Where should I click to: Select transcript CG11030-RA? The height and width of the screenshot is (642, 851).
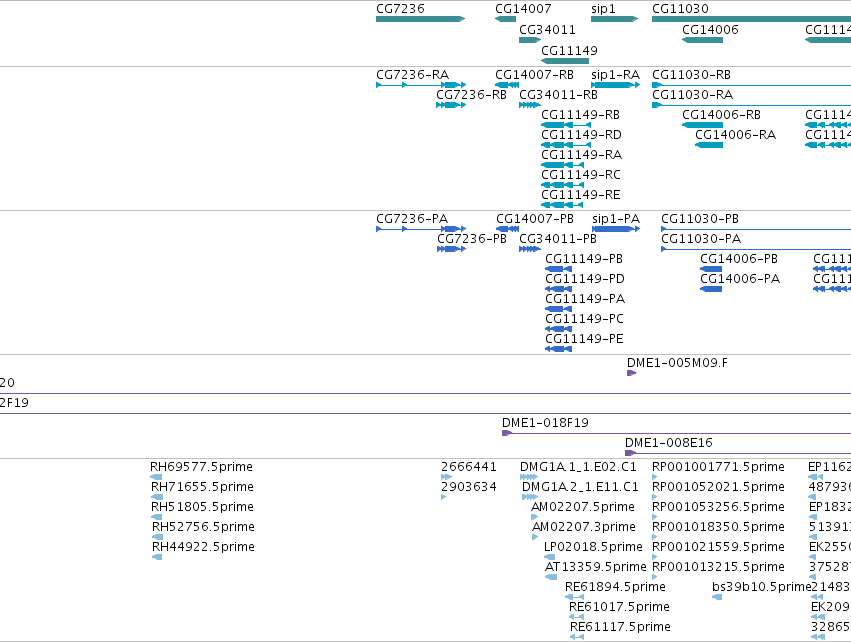(x=751, y=105)
